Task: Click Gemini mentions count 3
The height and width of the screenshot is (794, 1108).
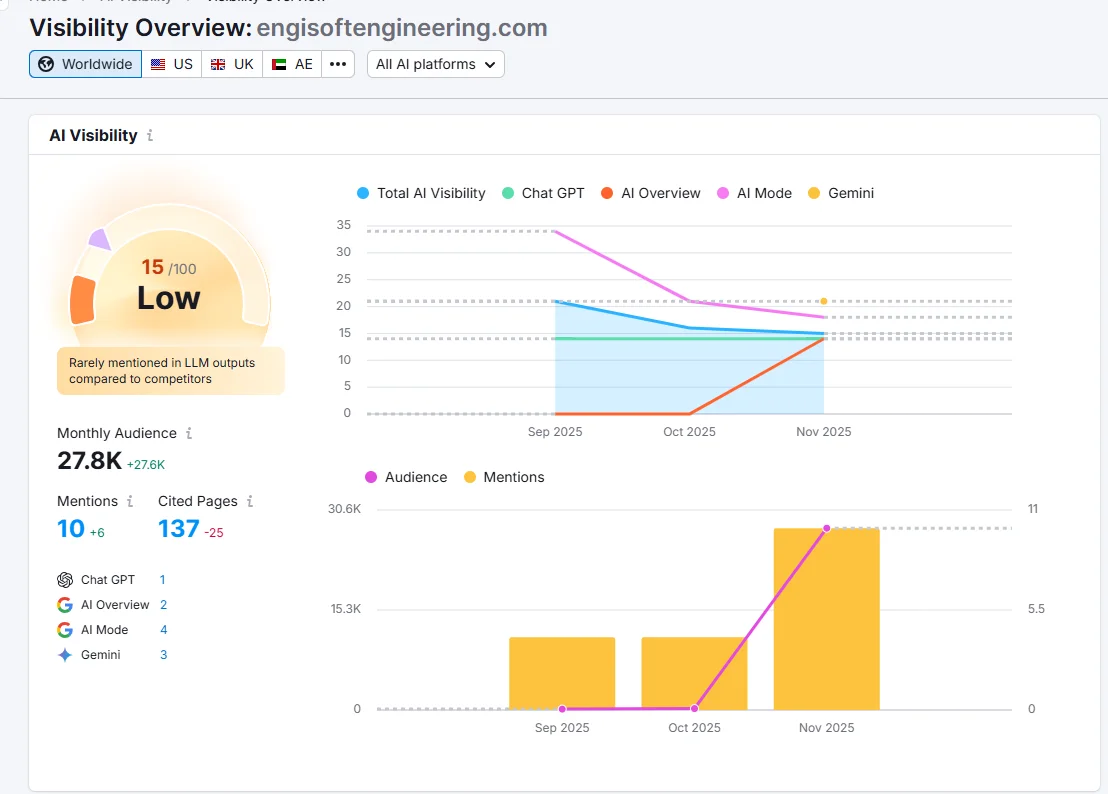Action: 163,655
